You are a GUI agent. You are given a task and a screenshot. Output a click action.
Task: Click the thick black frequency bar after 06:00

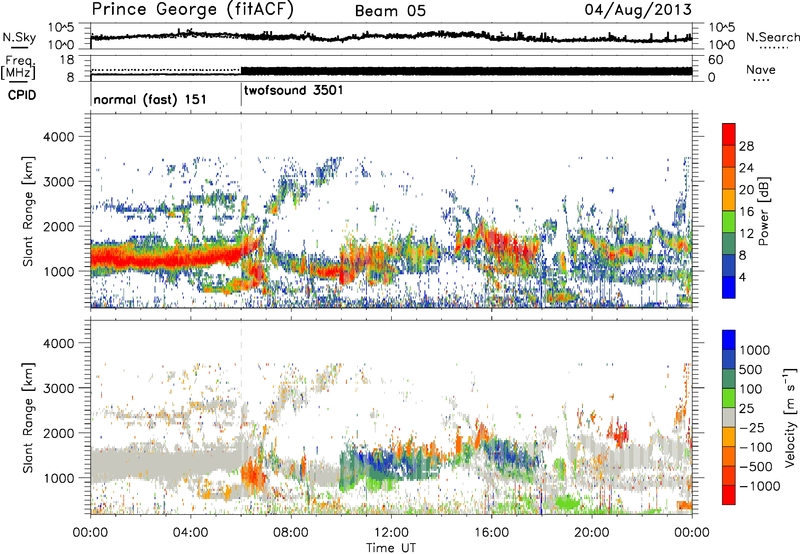(x=466, y=71)
